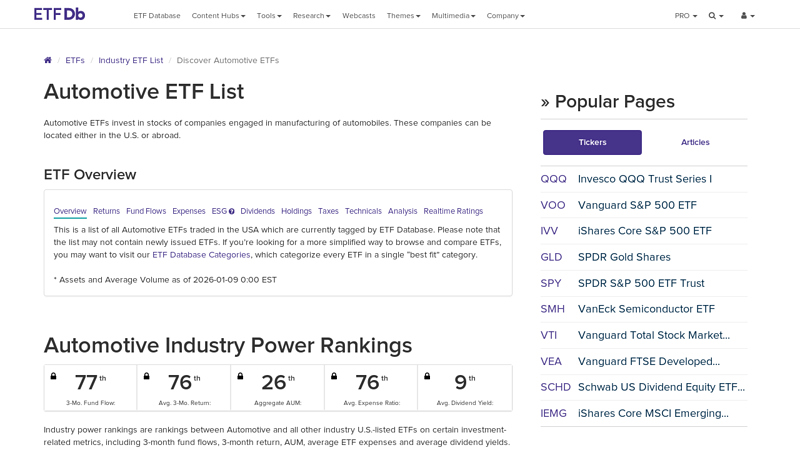Click lock icon on 3-Mo. Fund Flow card
This screenshot has width=800, height=450.
click(x=53, y=376)
